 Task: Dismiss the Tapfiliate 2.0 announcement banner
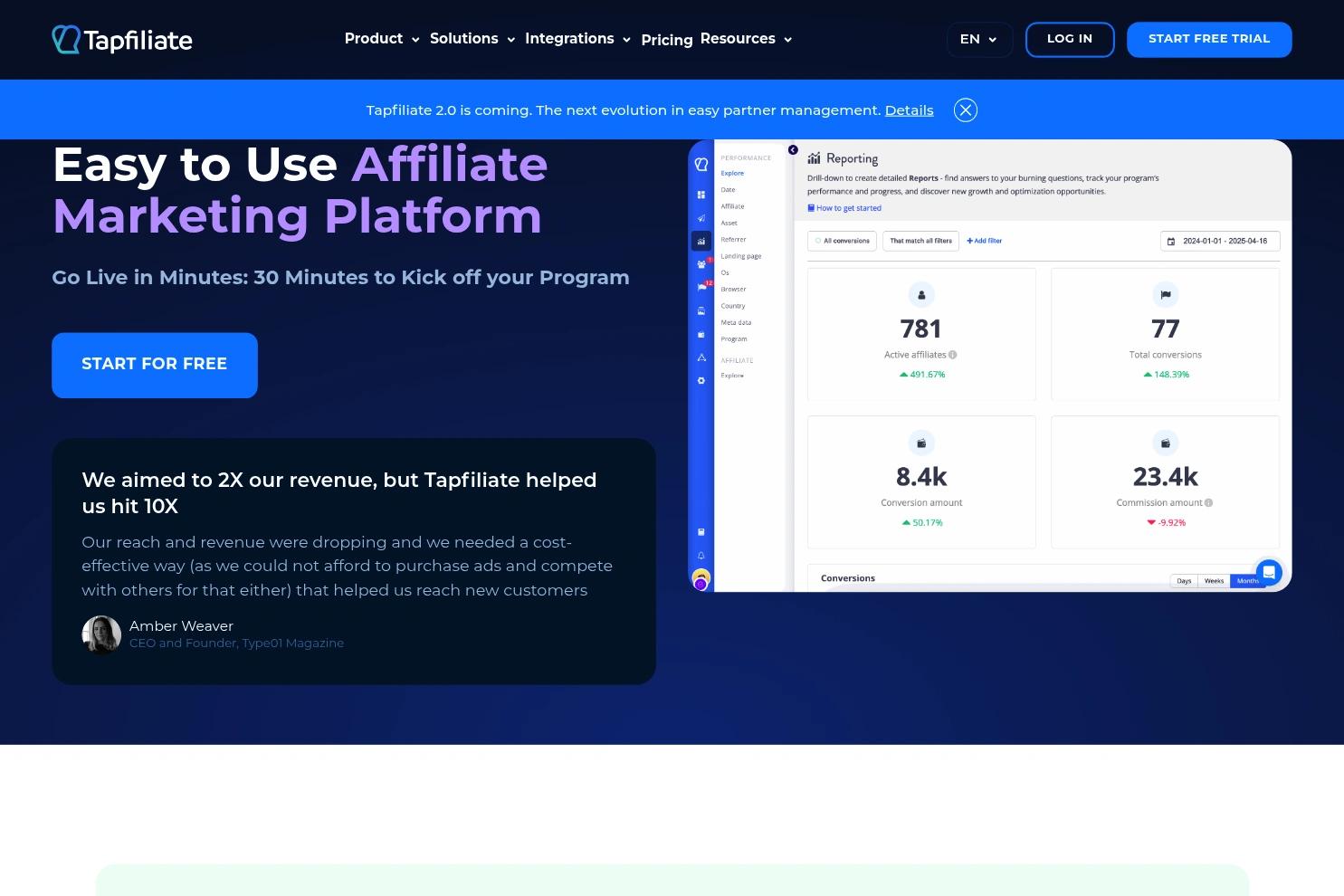tap(966, 110)
